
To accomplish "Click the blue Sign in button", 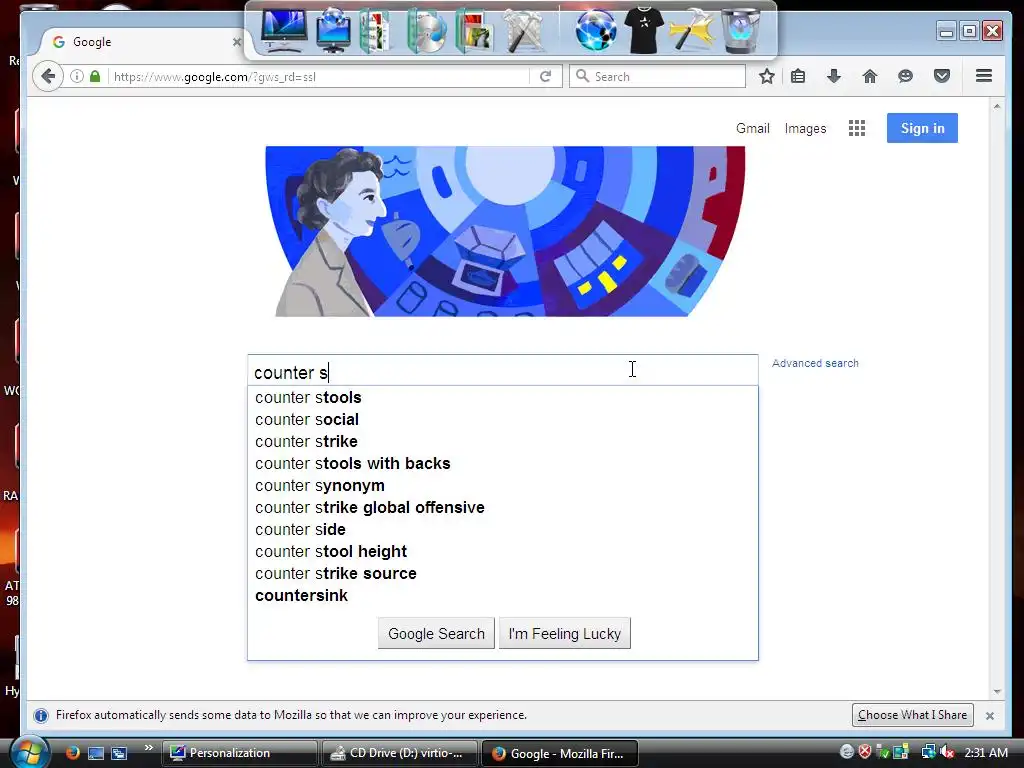I will point(922,128).
